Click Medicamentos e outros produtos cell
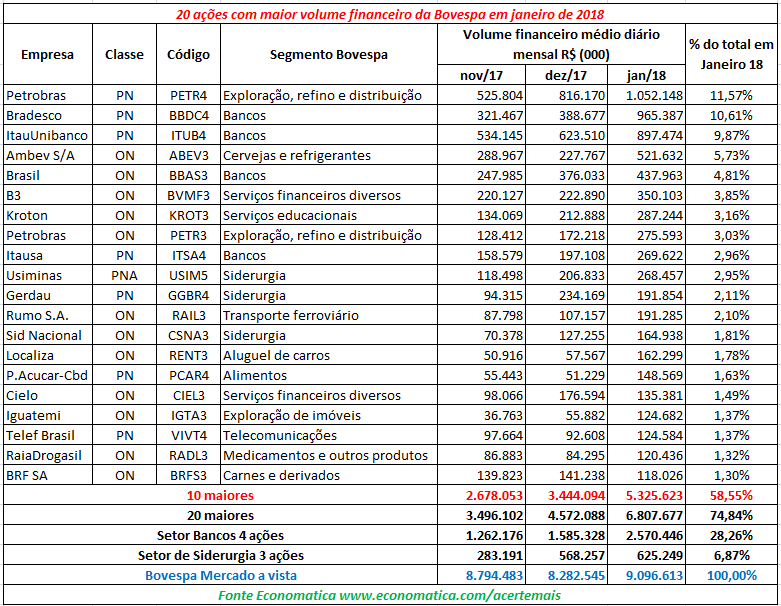The image size is (781, 606). coord(329,455)
